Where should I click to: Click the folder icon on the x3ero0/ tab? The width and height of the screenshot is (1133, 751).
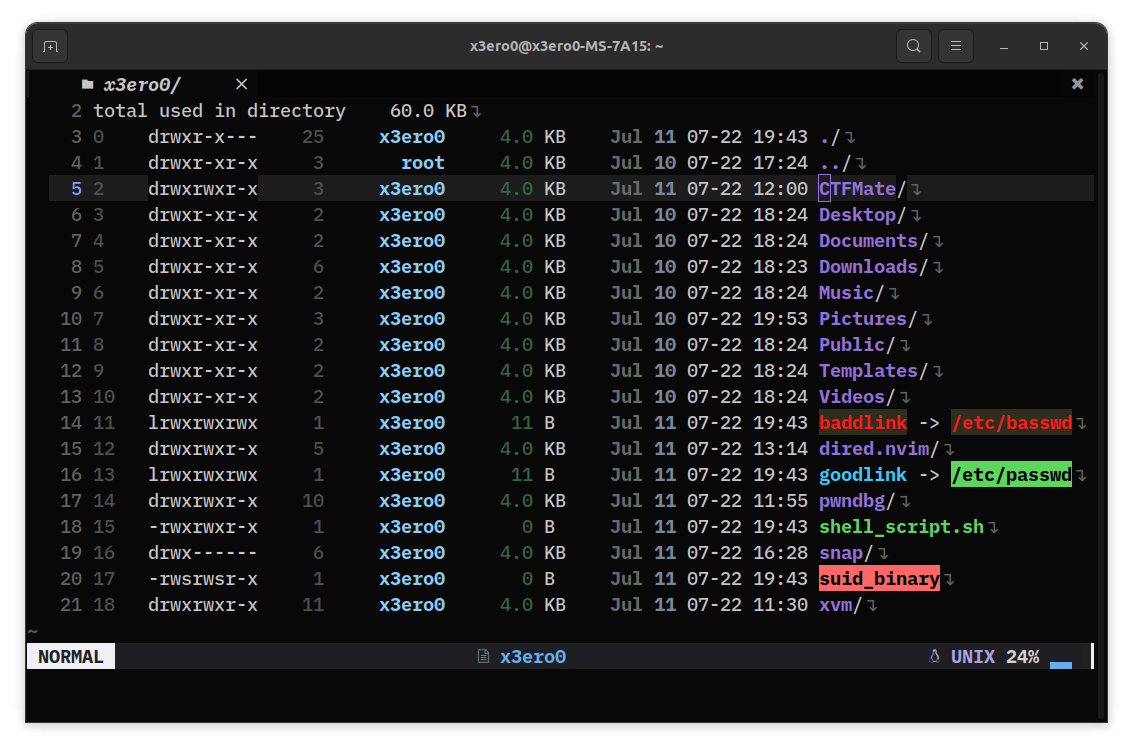click(86, 85)
